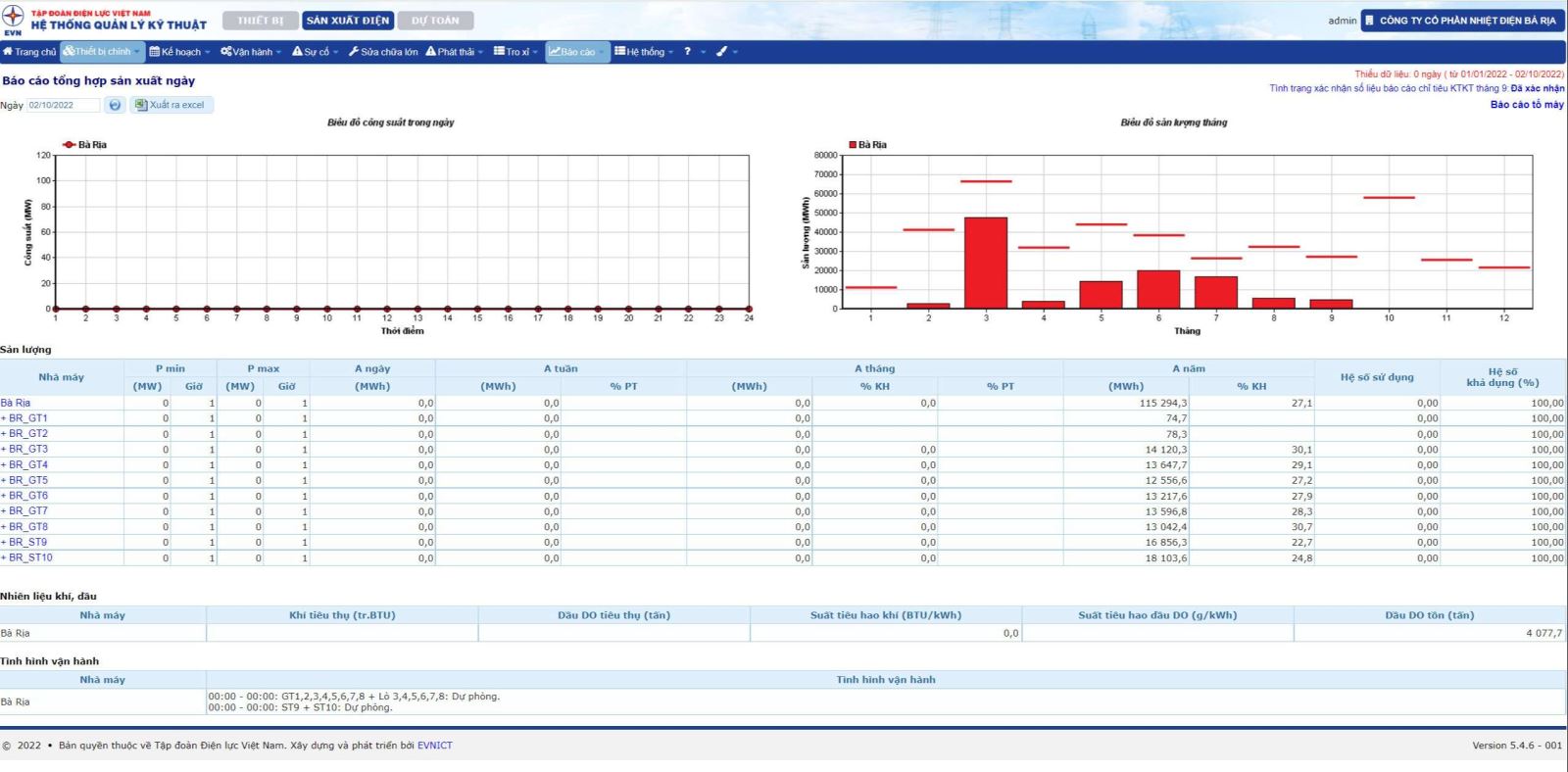
Task: Toggle the Bà Rịa legend in power chart
Action: pos(84,145)
